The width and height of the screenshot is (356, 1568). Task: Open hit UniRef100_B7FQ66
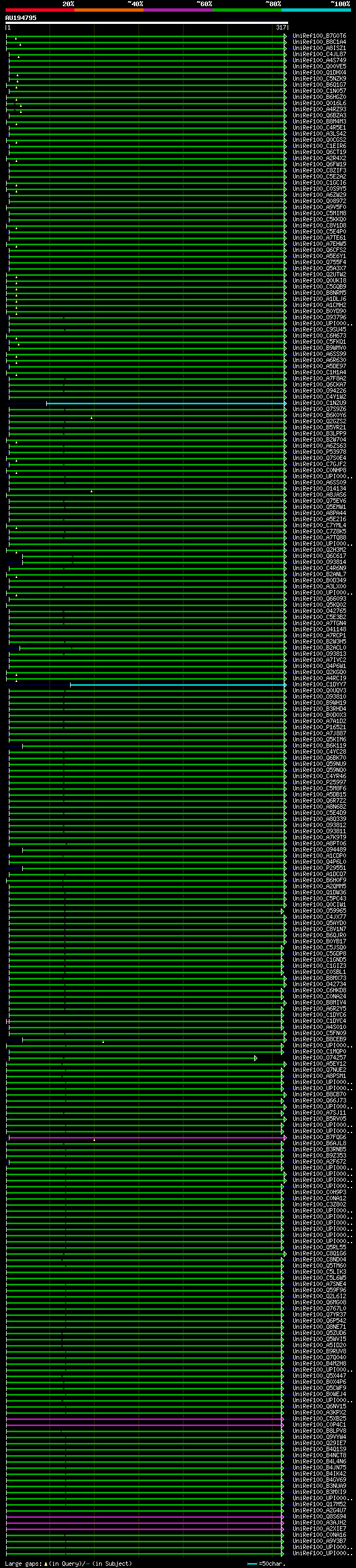319,1137
